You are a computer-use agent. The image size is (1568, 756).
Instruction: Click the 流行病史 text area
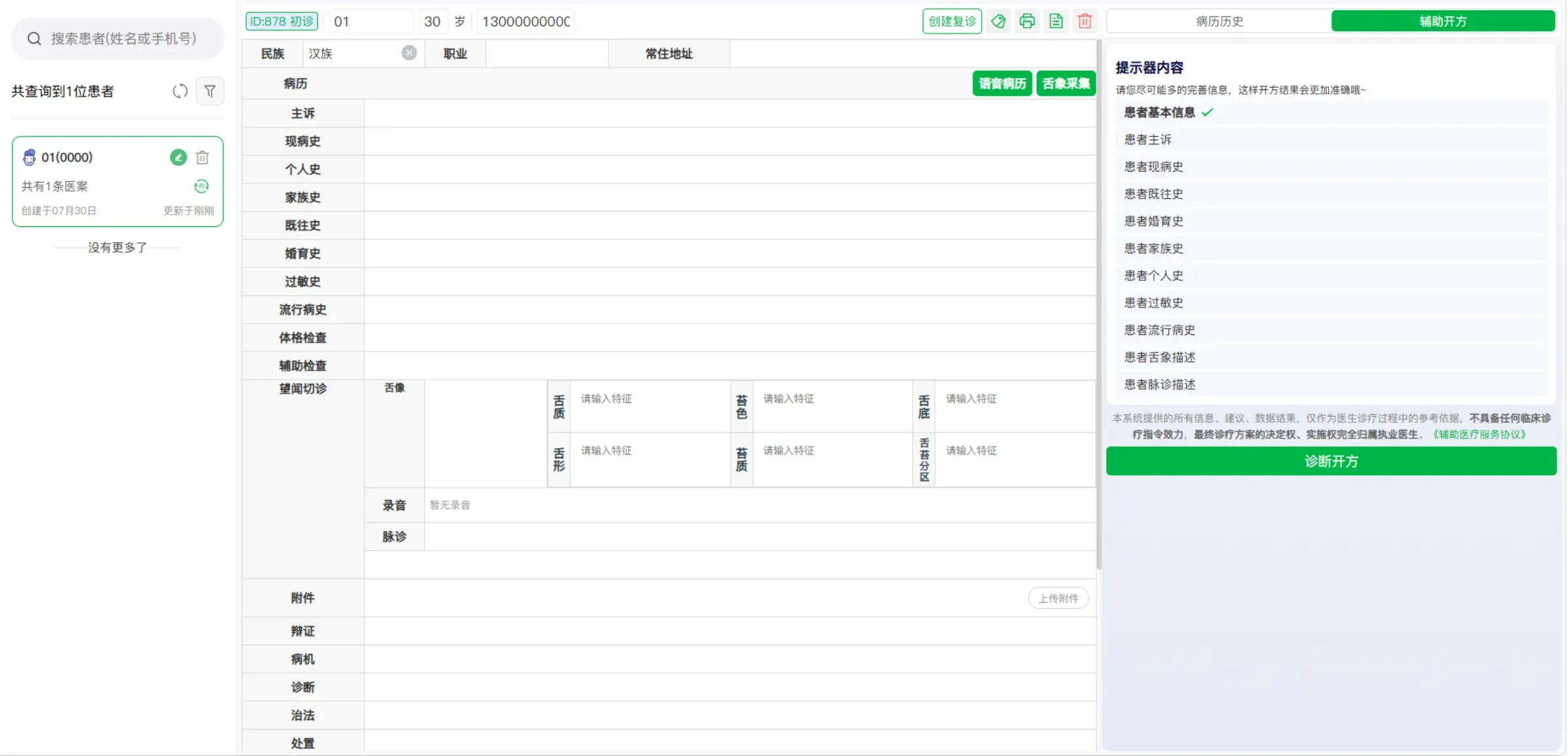coord(730,310)
